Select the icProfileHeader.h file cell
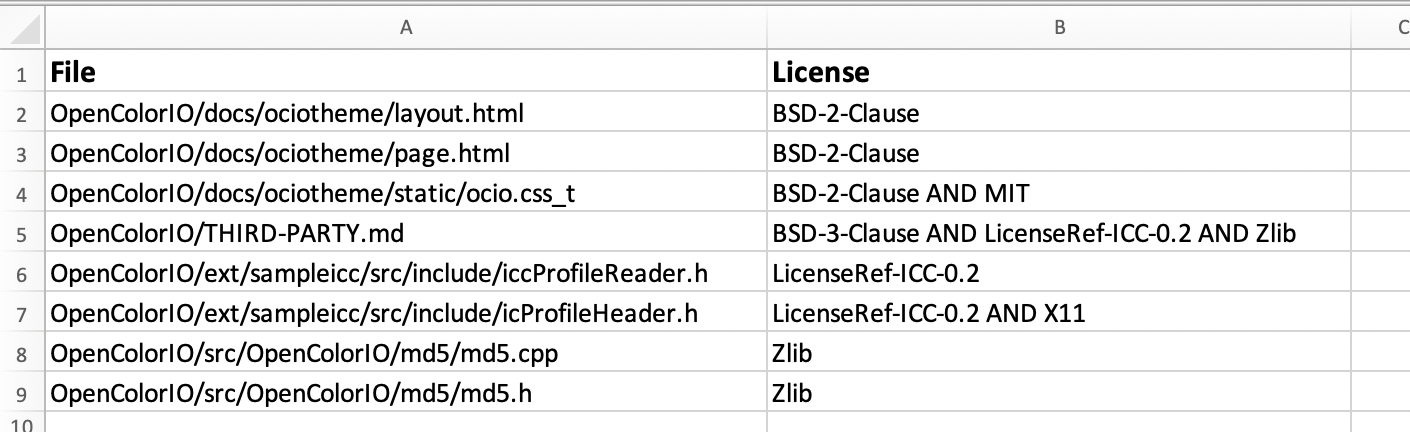This screenshot has width=1410, height=432. 406,314
